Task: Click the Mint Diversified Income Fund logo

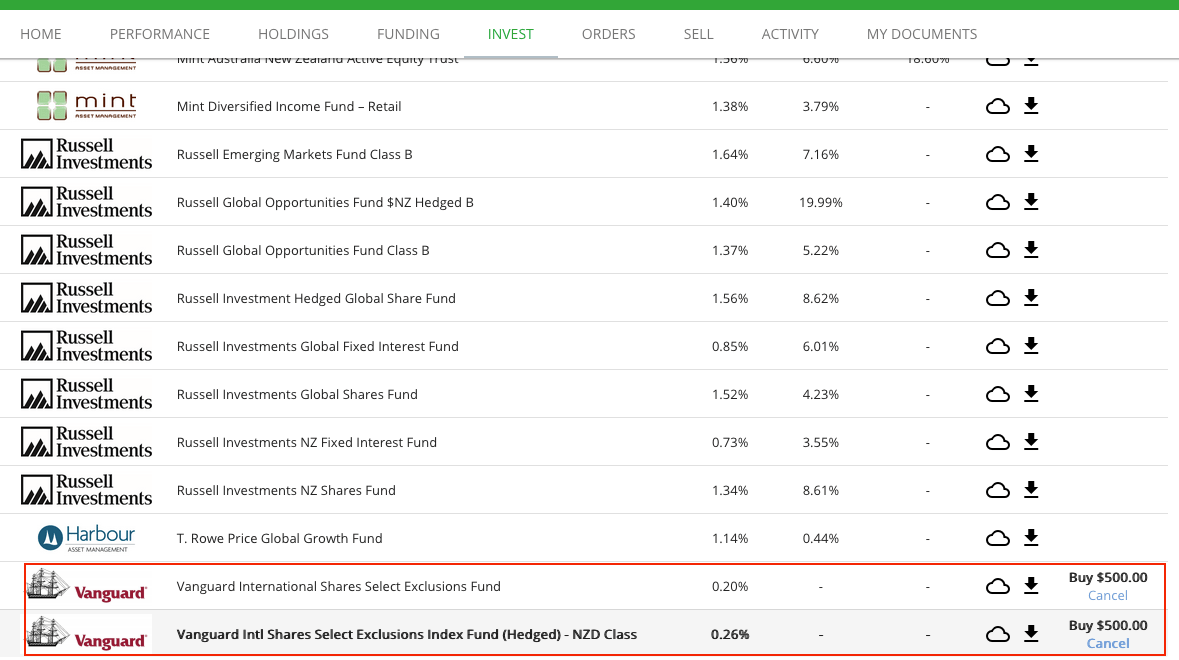Action: (86, 106)
